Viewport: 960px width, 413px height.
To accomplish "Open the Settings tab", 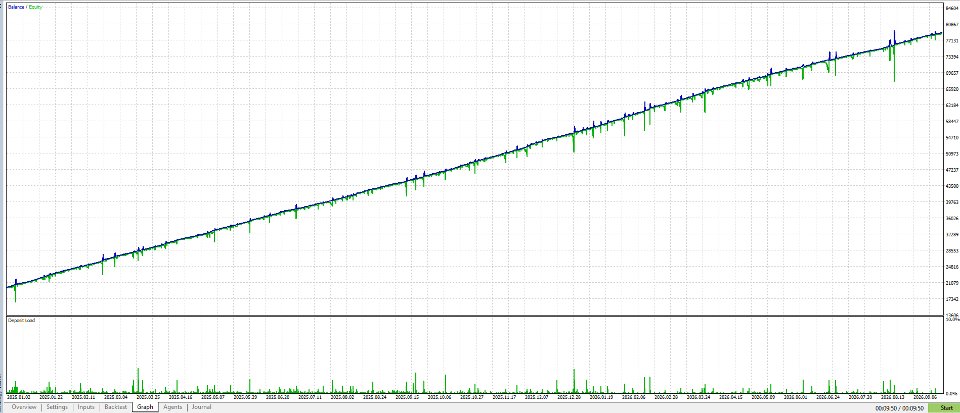I will [x=56, y=407].
